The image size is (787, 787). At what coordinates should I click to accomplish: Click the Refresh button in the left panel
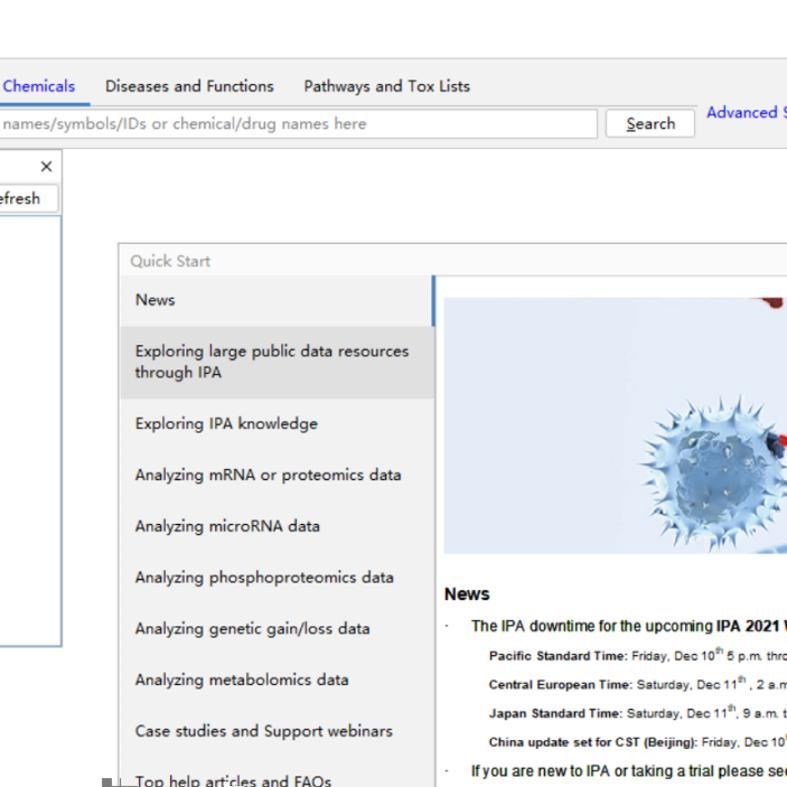point(28,198)
